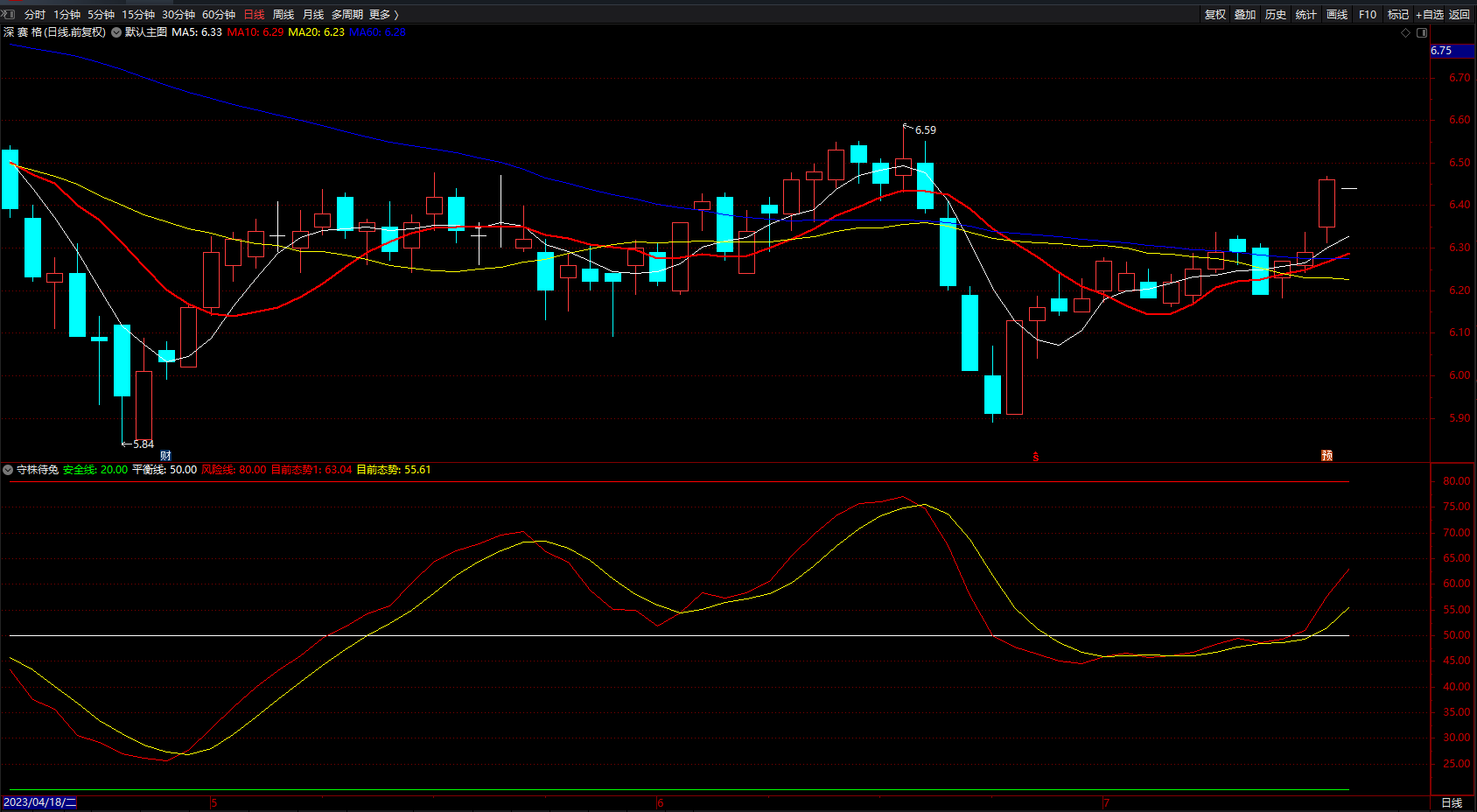
Task: Select the 月线 monthly chart tab
Action: (x=313, y=14)
